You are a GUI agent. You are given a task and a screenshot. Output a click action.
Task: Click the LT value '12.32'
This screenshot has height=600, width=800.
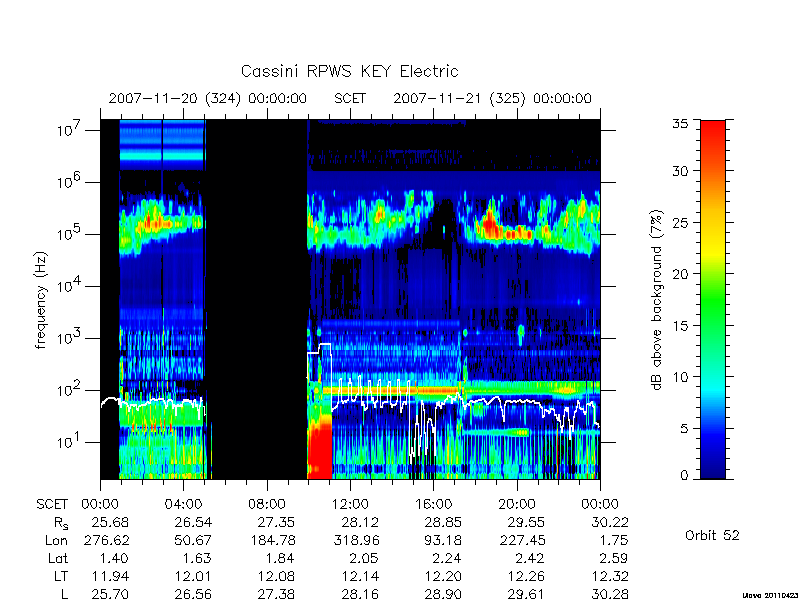pos(610,577)
